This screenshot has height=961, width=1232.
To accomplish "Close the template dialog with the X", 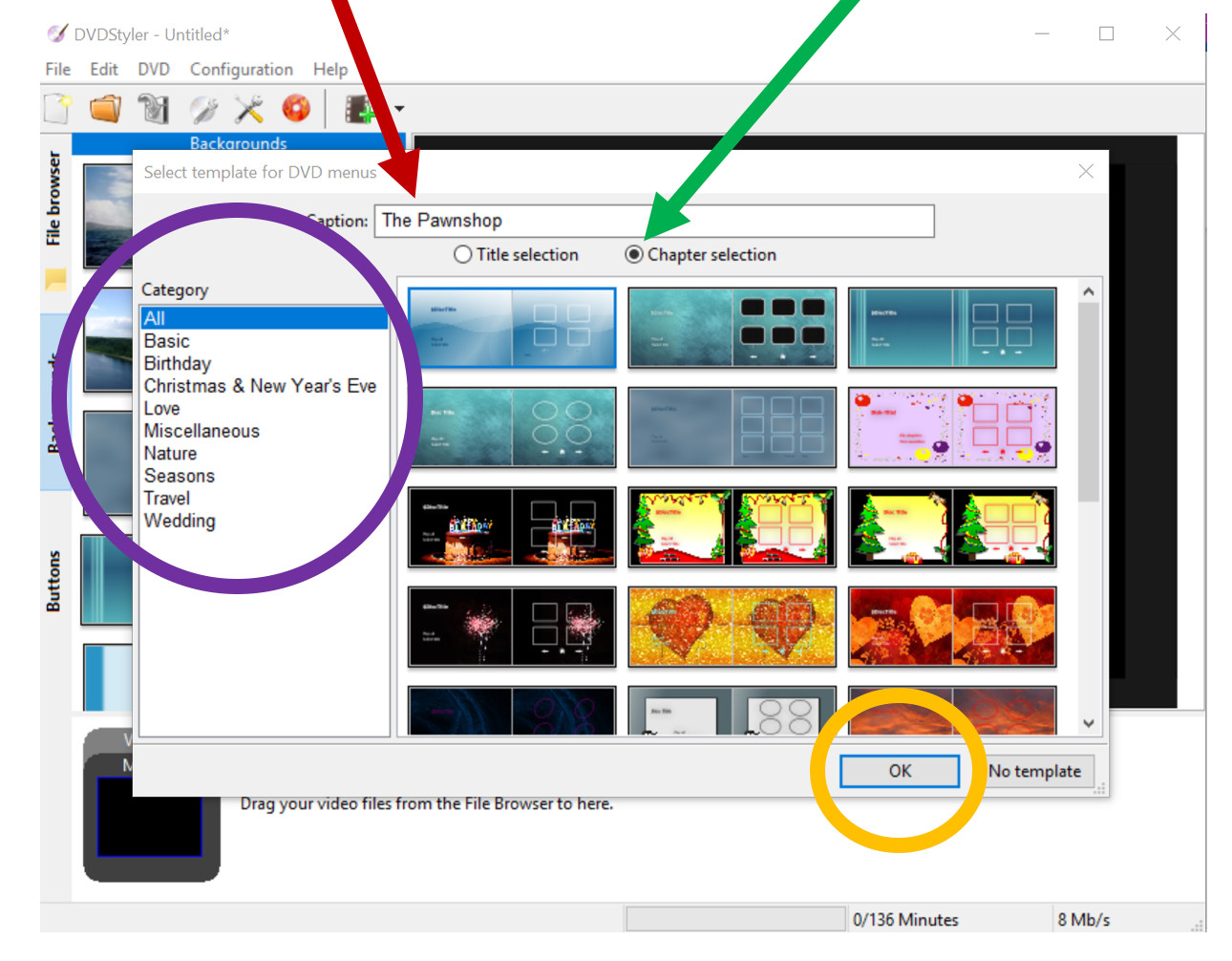I will 1085,172.
